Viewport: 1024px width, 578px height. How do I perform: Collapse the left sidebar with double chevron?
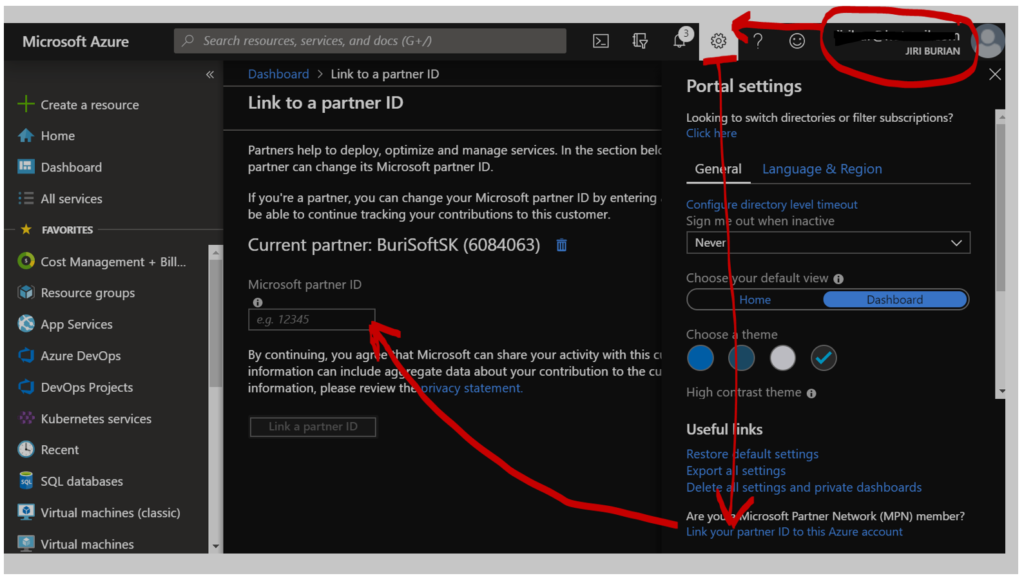click(x=210, y=74)
